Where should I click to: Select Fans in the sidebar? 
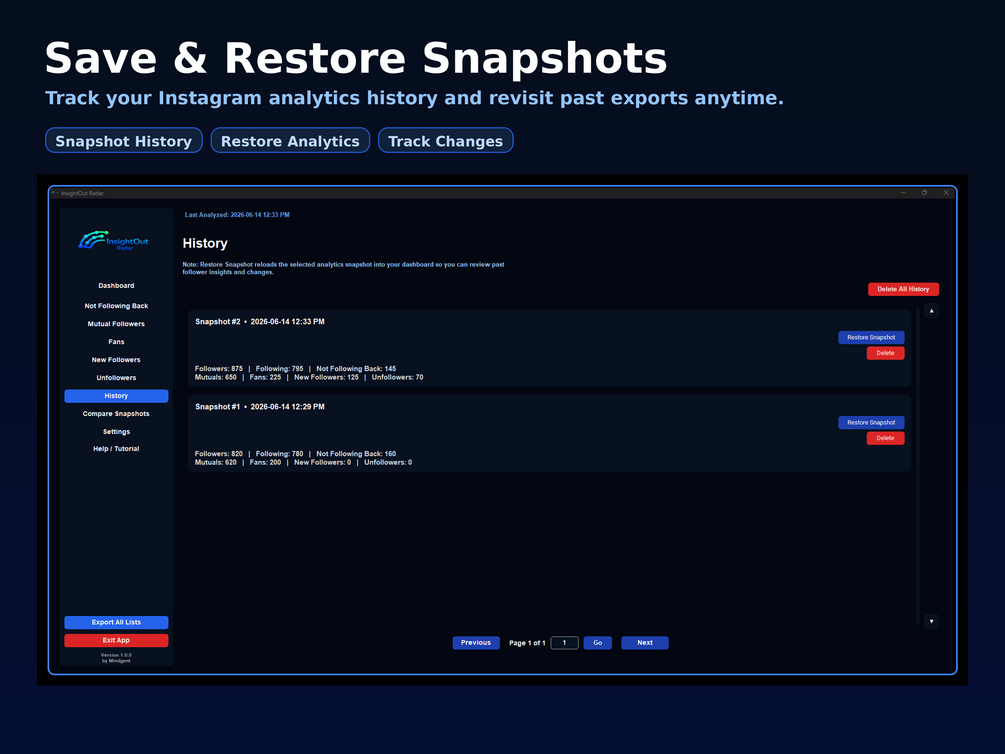pos(116,342)
